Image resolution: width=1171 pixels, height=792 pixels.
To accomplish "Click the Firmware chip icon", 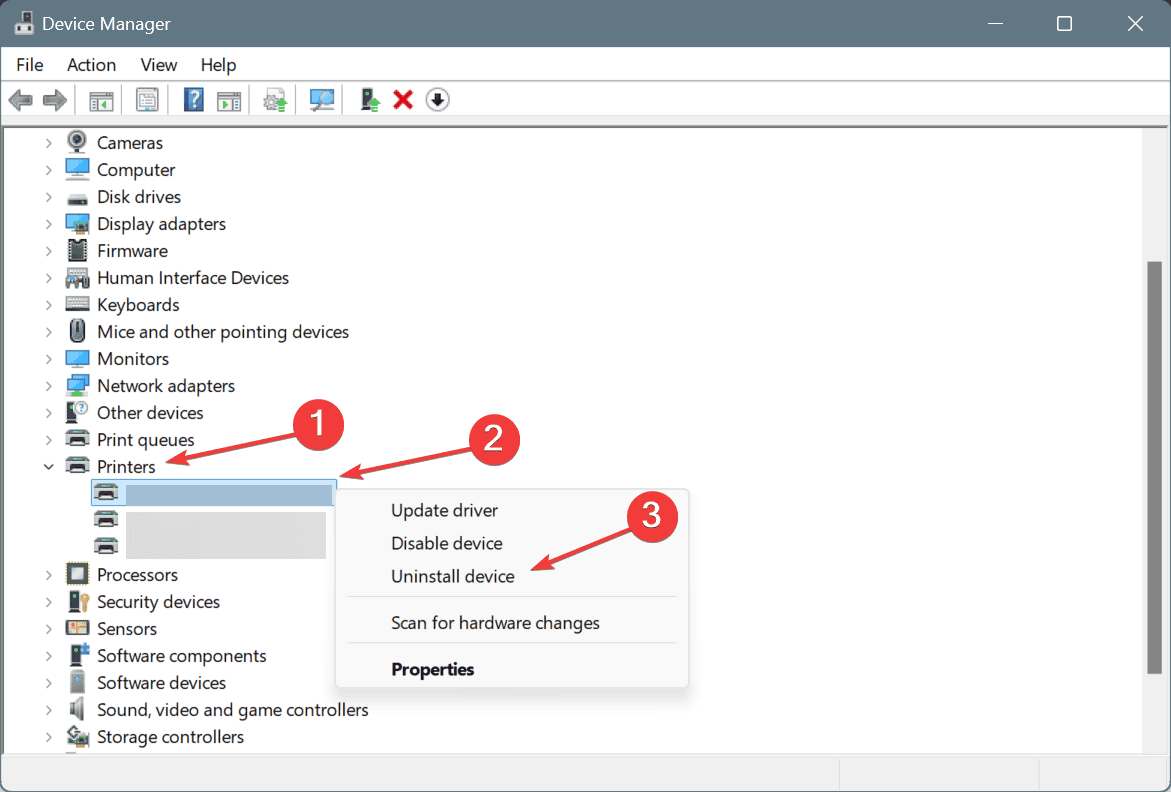I will (77, 250).
